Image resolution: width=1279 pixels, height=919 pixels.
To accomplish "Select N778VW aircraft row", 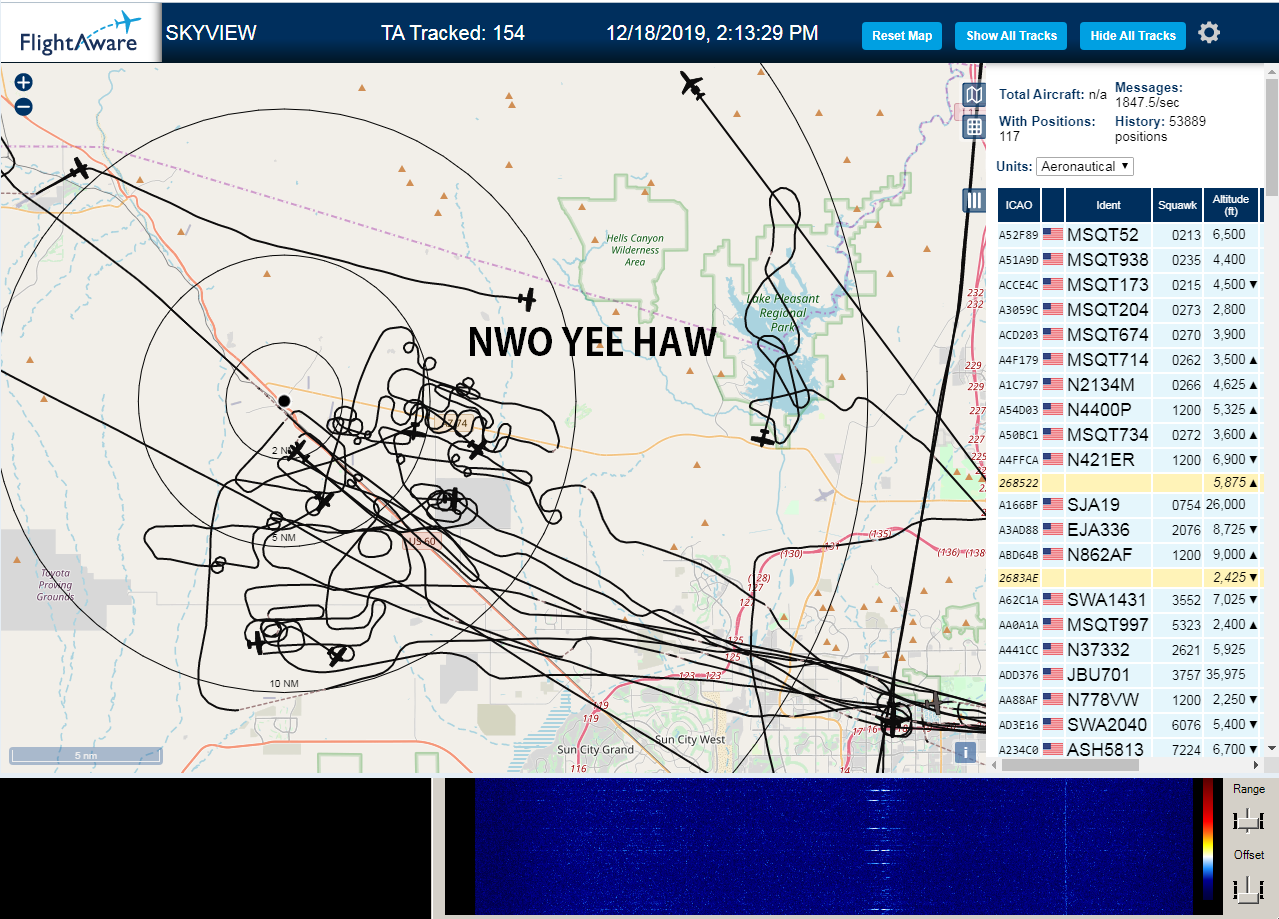I will 1130,699.
